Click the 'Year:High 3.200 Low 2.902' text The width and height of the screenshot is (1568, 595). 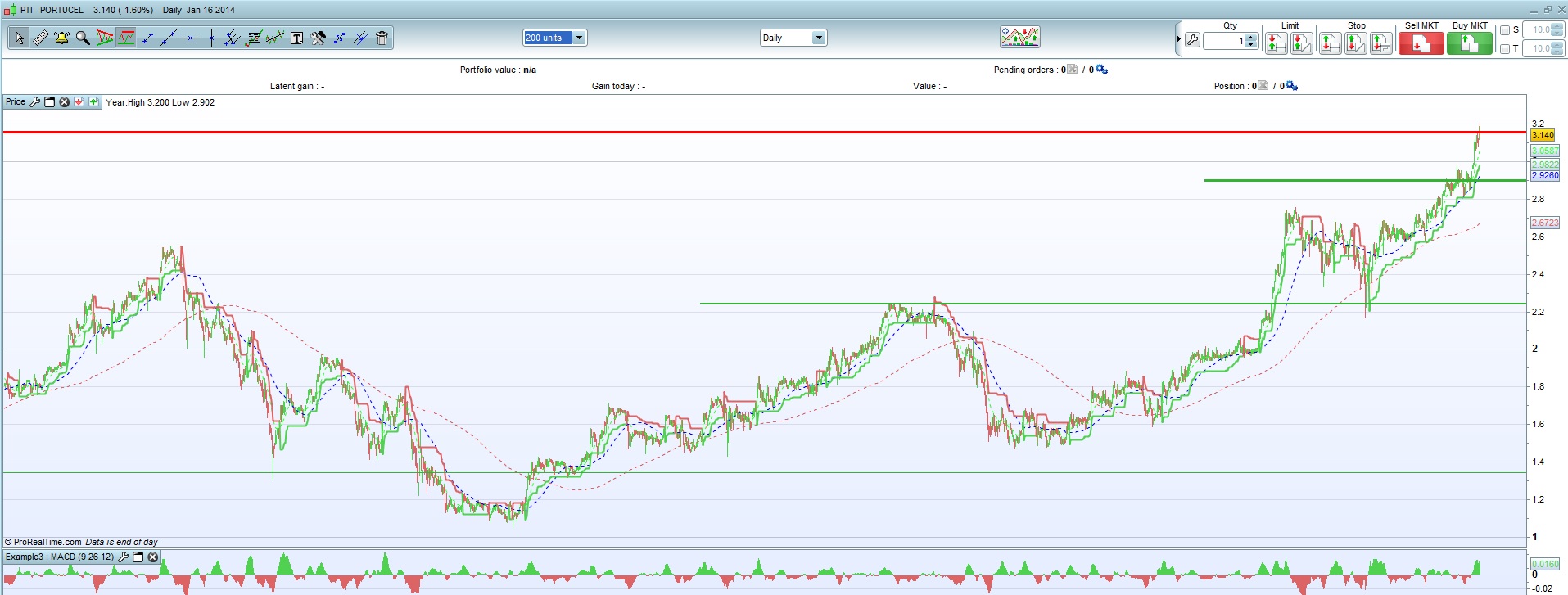160,102
